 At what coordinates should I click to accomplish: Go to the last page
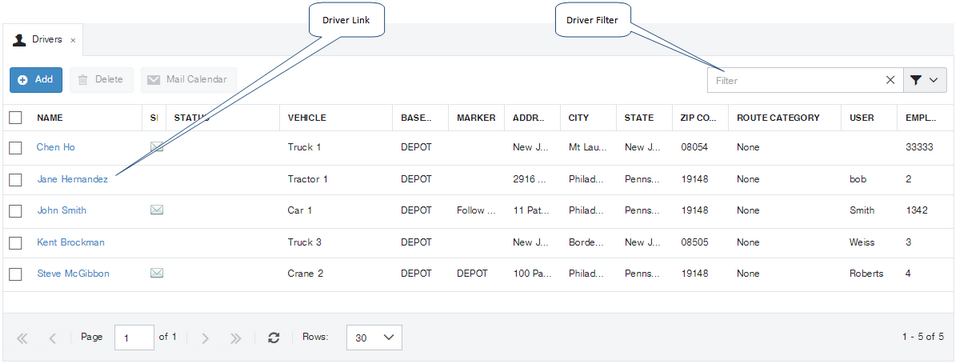point(236,338)
